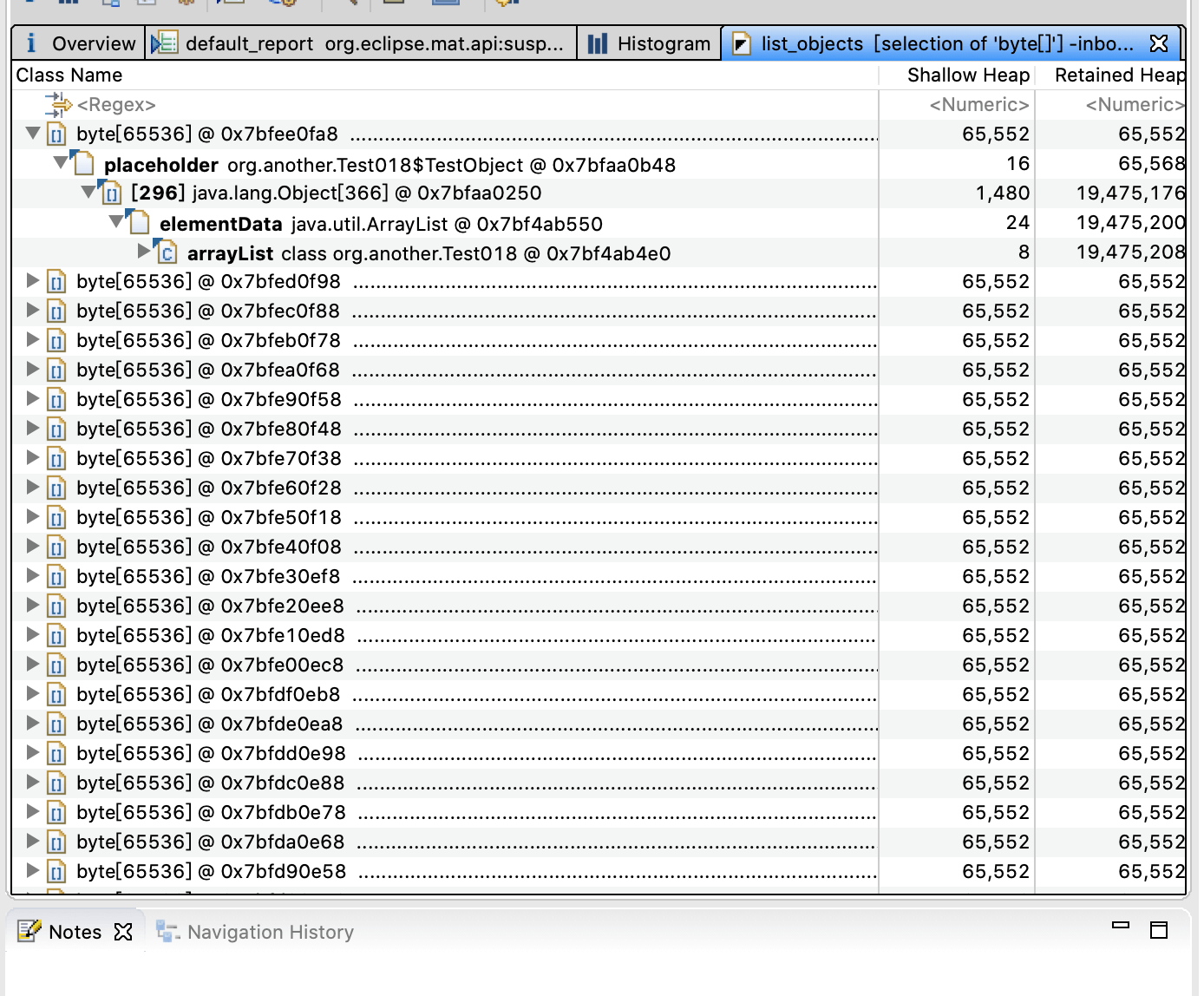1204x996 pixels.
Task: Click the Navigation History view icon
Action: click(167, 931)
